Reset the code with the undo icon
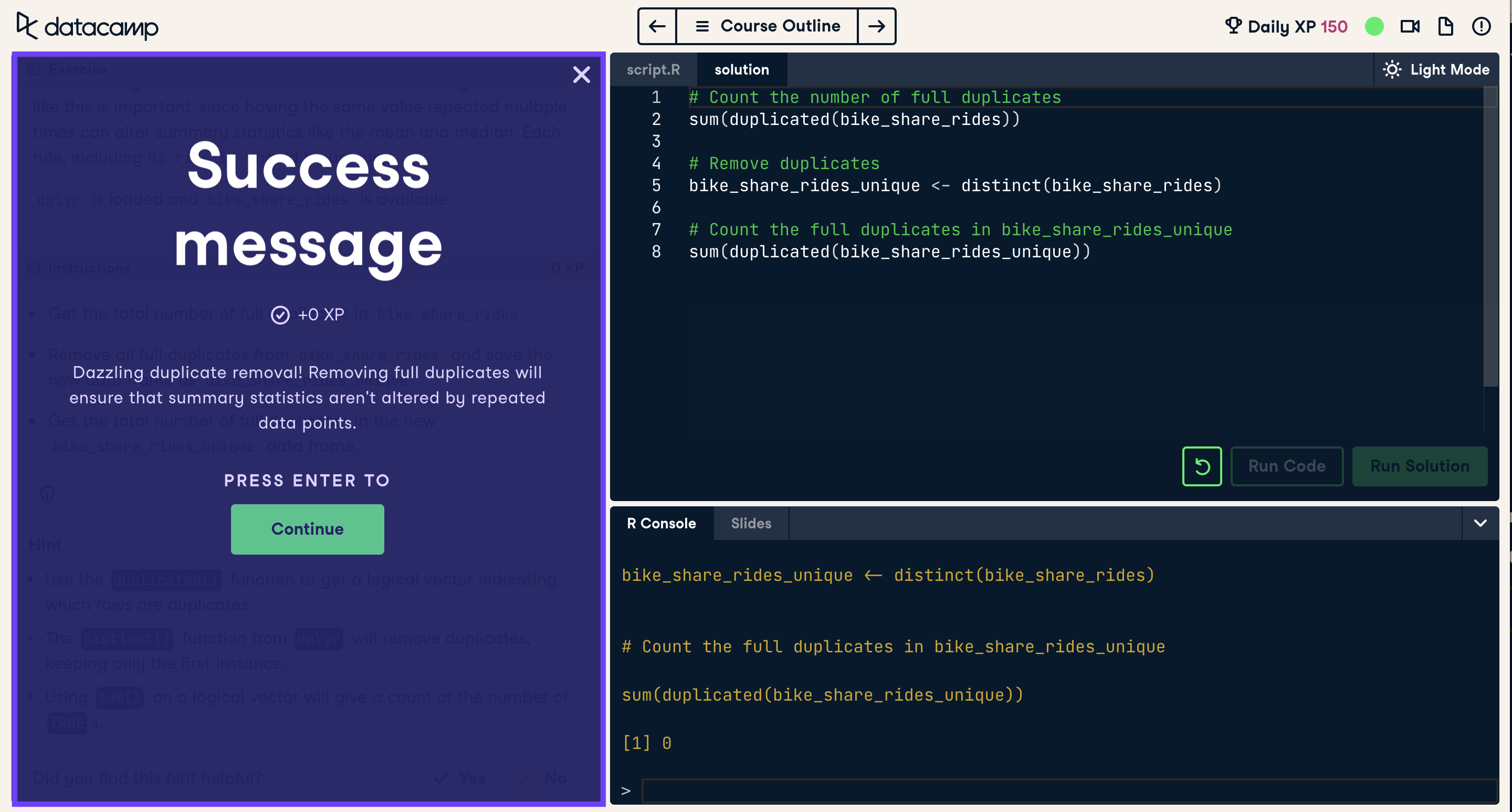This screenshot has width=1512, height=812. coord(1202,466)
